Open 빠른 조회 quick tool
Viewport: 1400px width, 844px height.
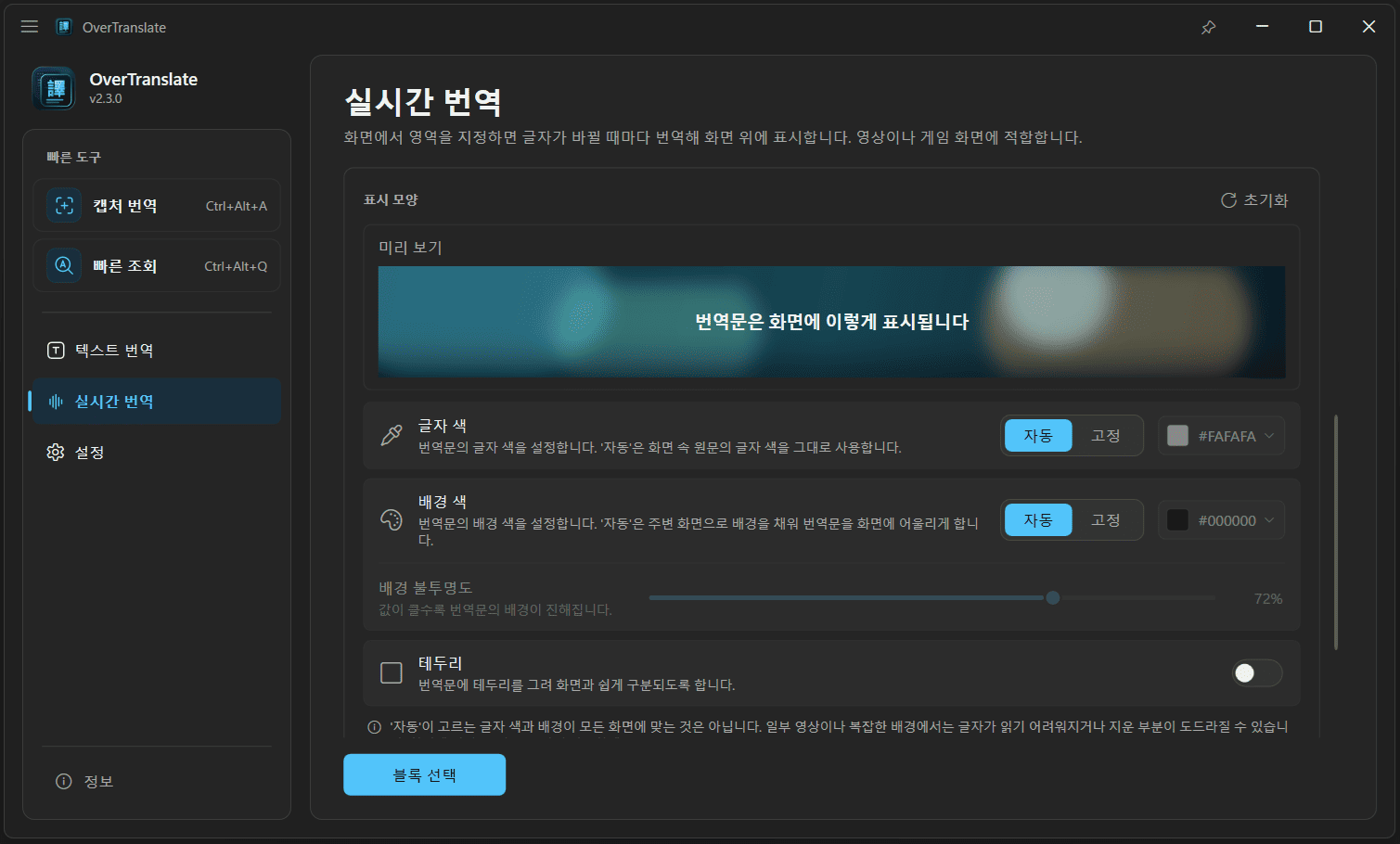pyautogui.click(x=157, y=266)
